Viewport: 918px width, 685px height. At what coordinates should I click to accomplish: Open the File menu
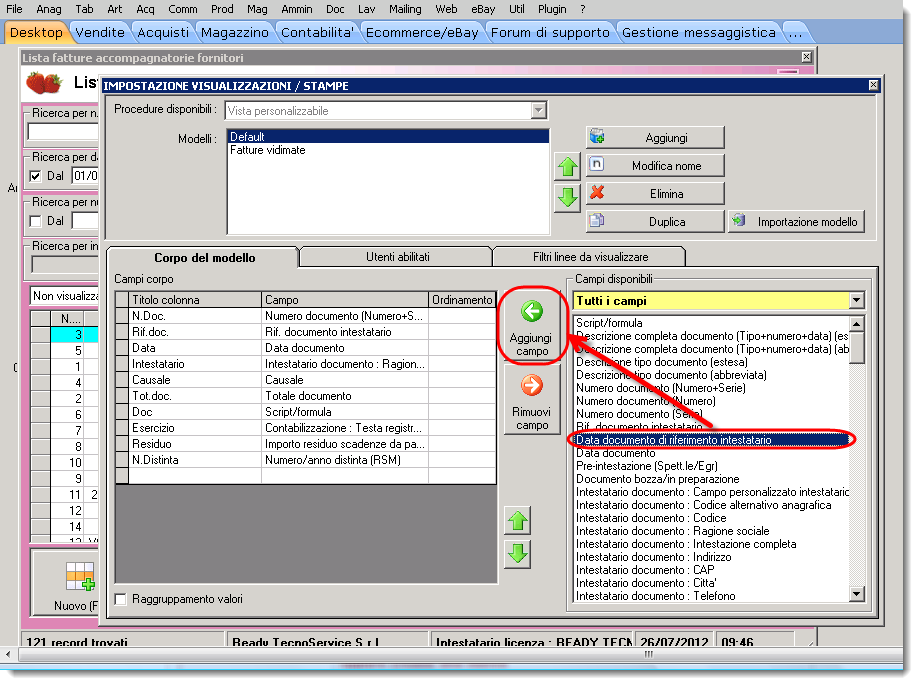14,9
